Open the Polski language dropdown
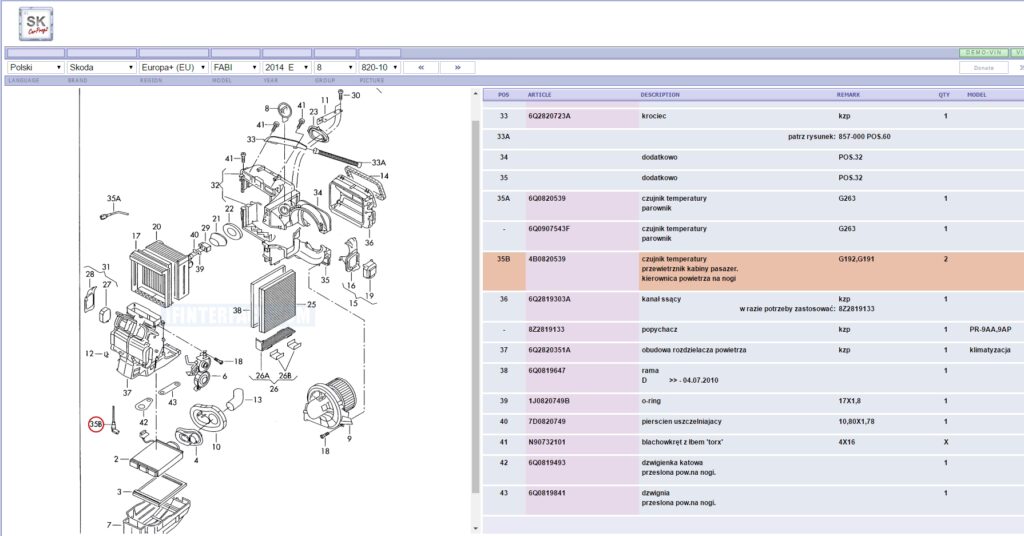The image size is (1024, 536). 35,67
